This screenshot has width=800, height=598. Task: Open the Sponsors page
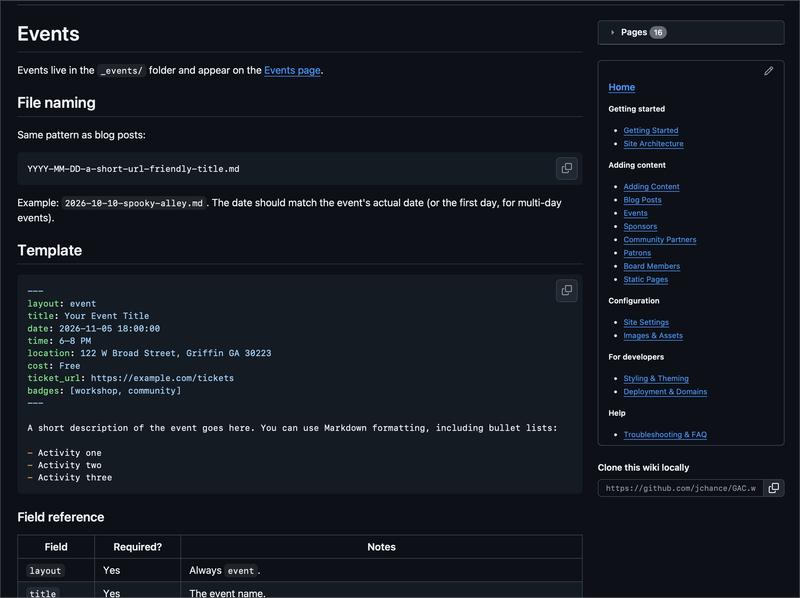click(x=640, y=227)
